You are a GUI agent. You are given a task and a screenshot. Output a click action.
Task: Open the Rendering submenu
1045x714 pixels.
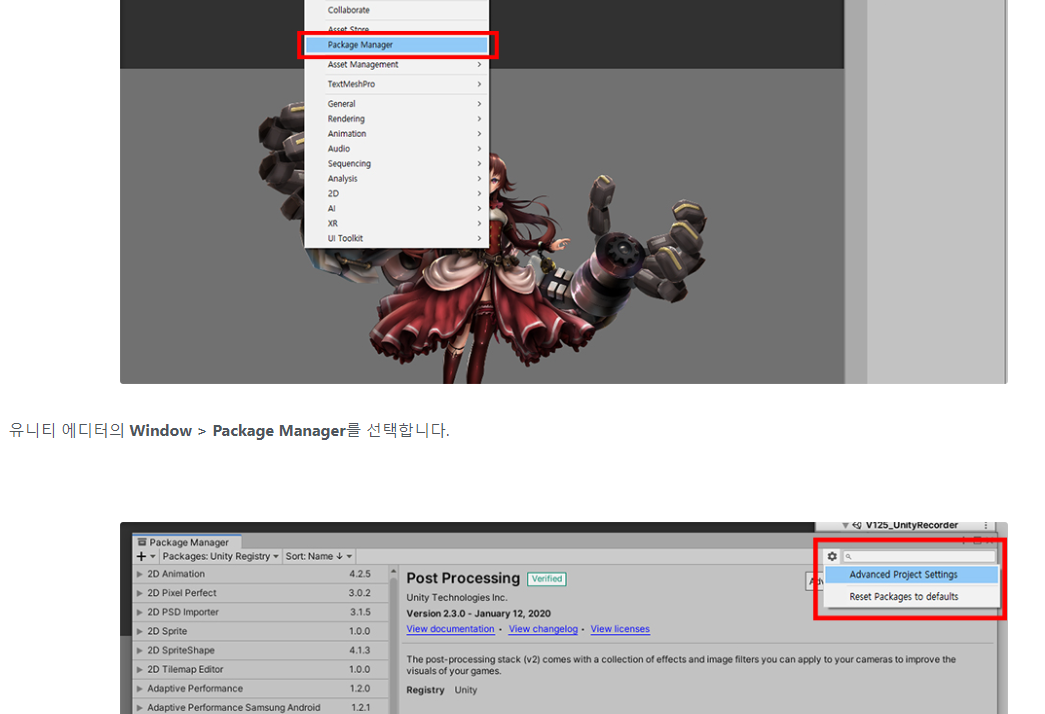[397, 119]
